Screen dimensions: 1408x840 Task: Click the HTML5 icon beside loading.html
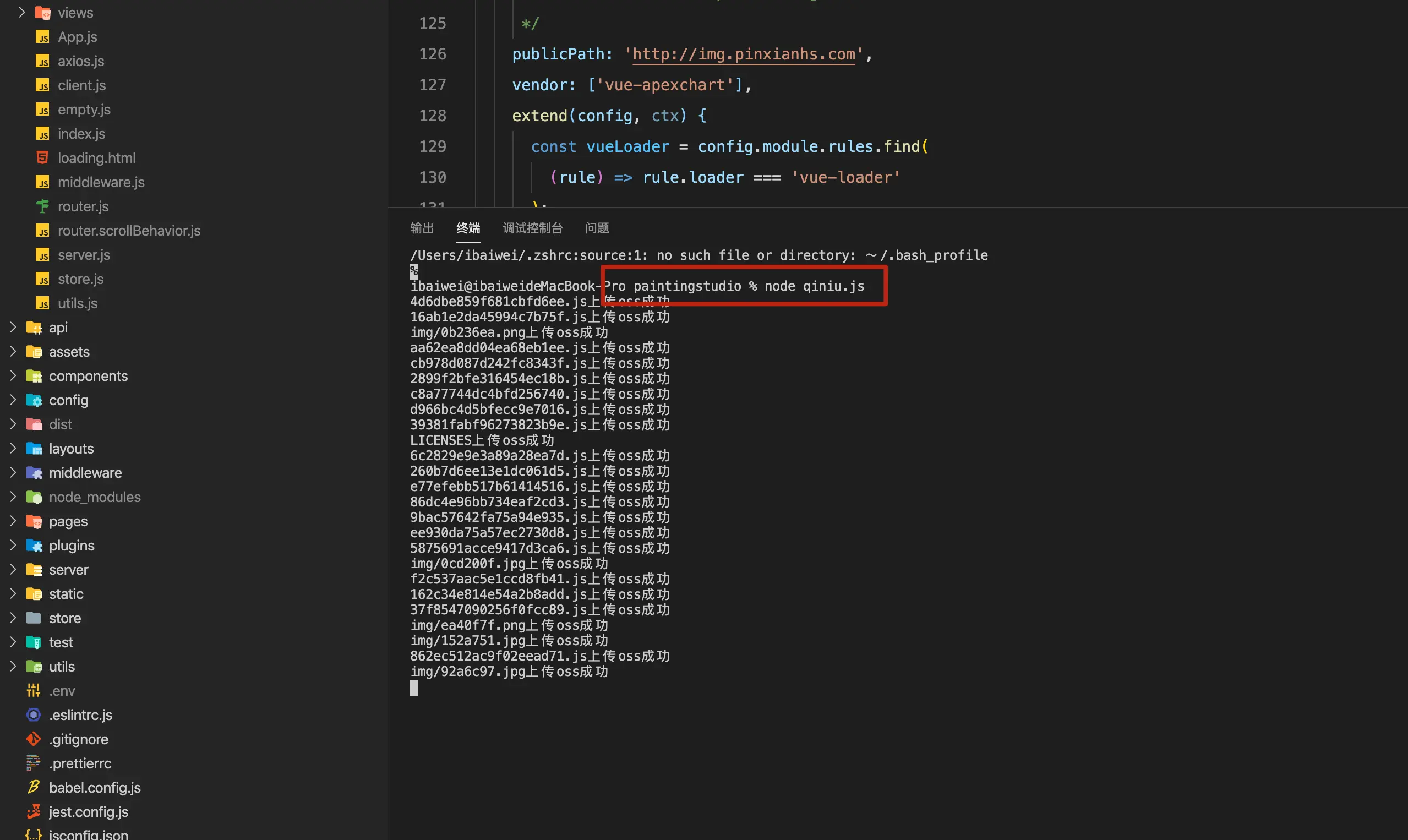[42, 157]
